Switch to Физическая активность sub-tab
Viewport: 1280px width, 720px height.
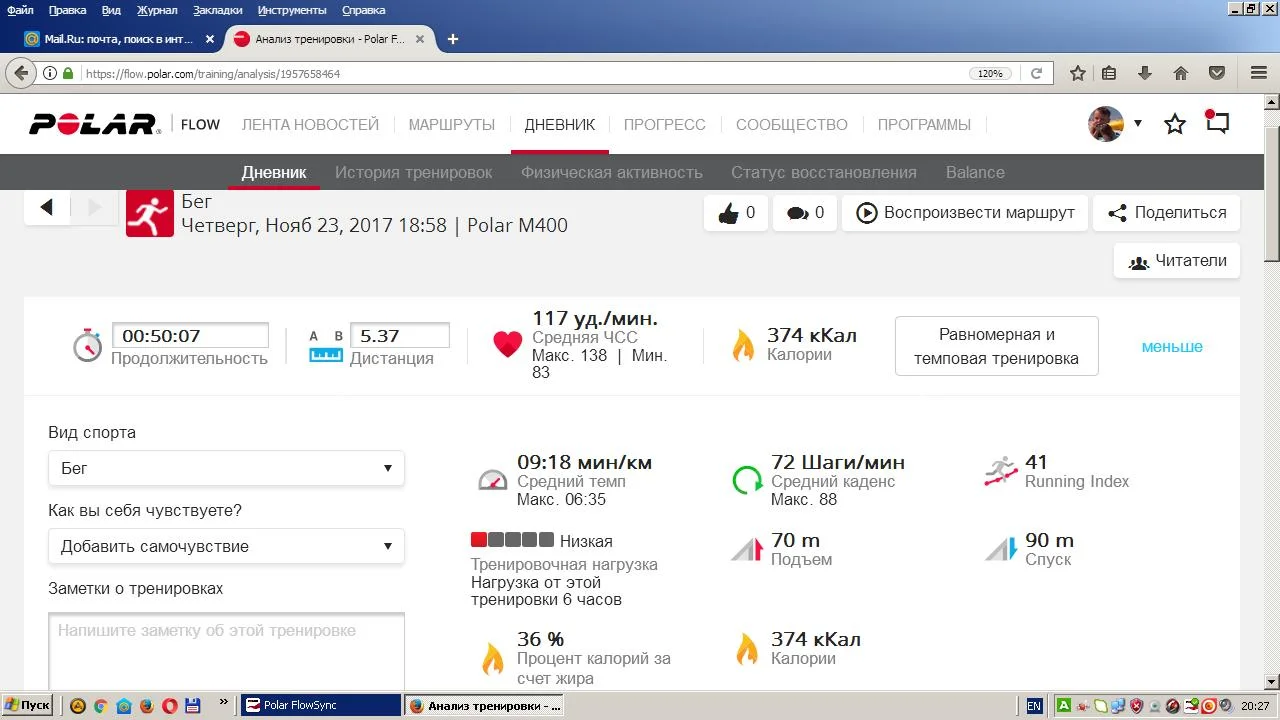coord(612,172)
